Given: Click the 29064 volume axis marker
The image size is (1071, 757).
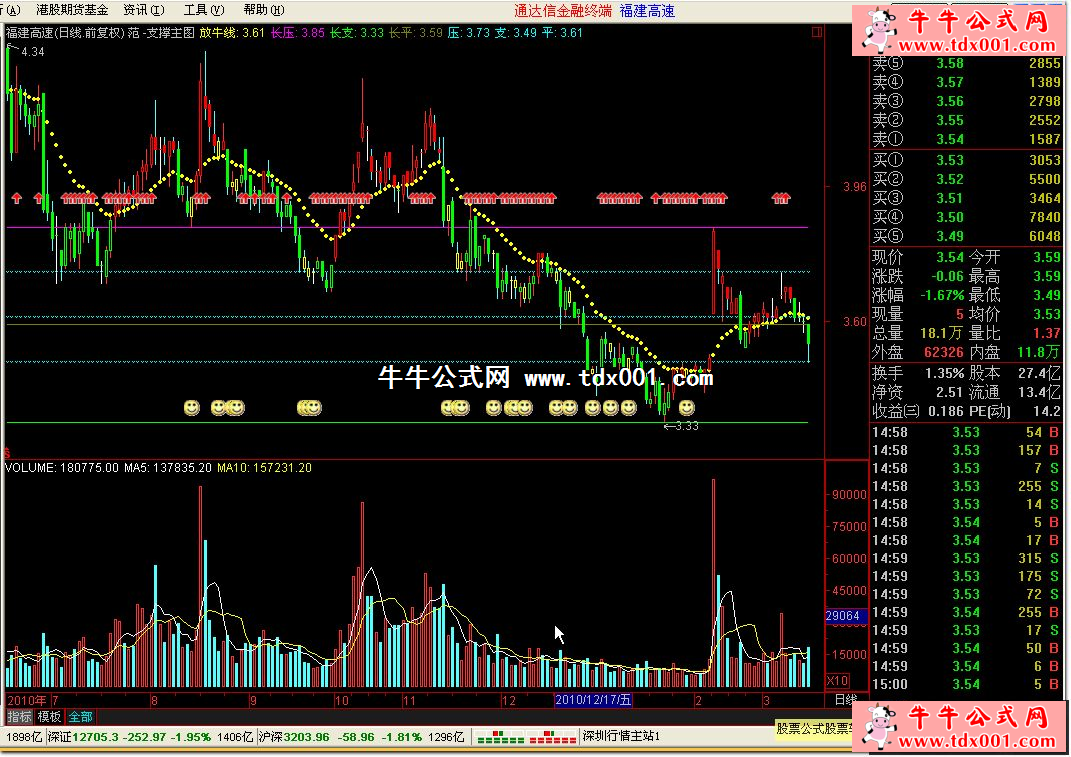Looking at the screenshot, I should pos(846,616).
